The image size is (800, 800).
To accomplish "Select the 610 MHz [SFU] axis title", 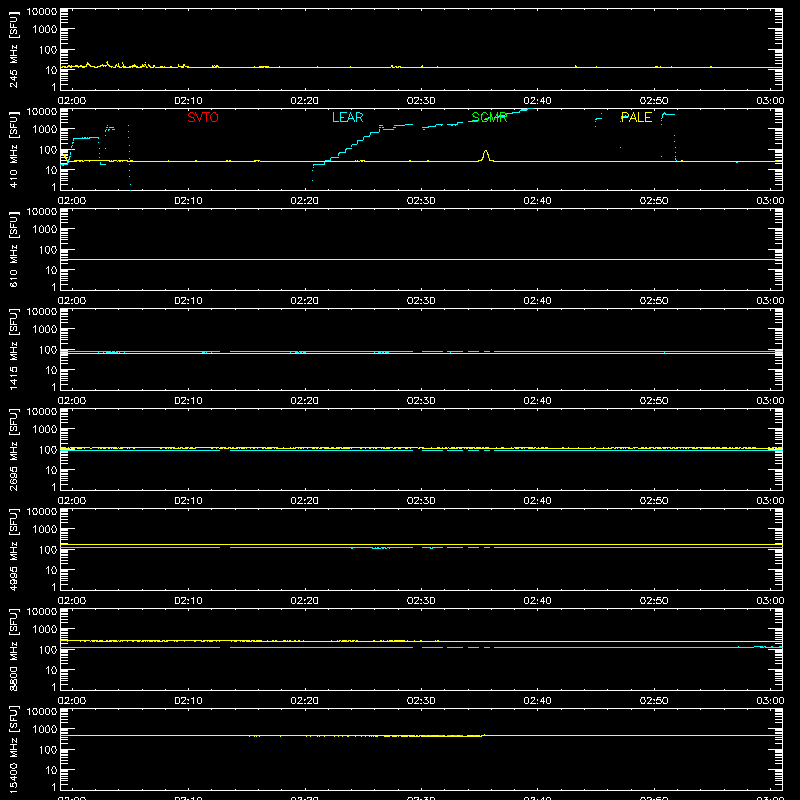I will (13, 249).
